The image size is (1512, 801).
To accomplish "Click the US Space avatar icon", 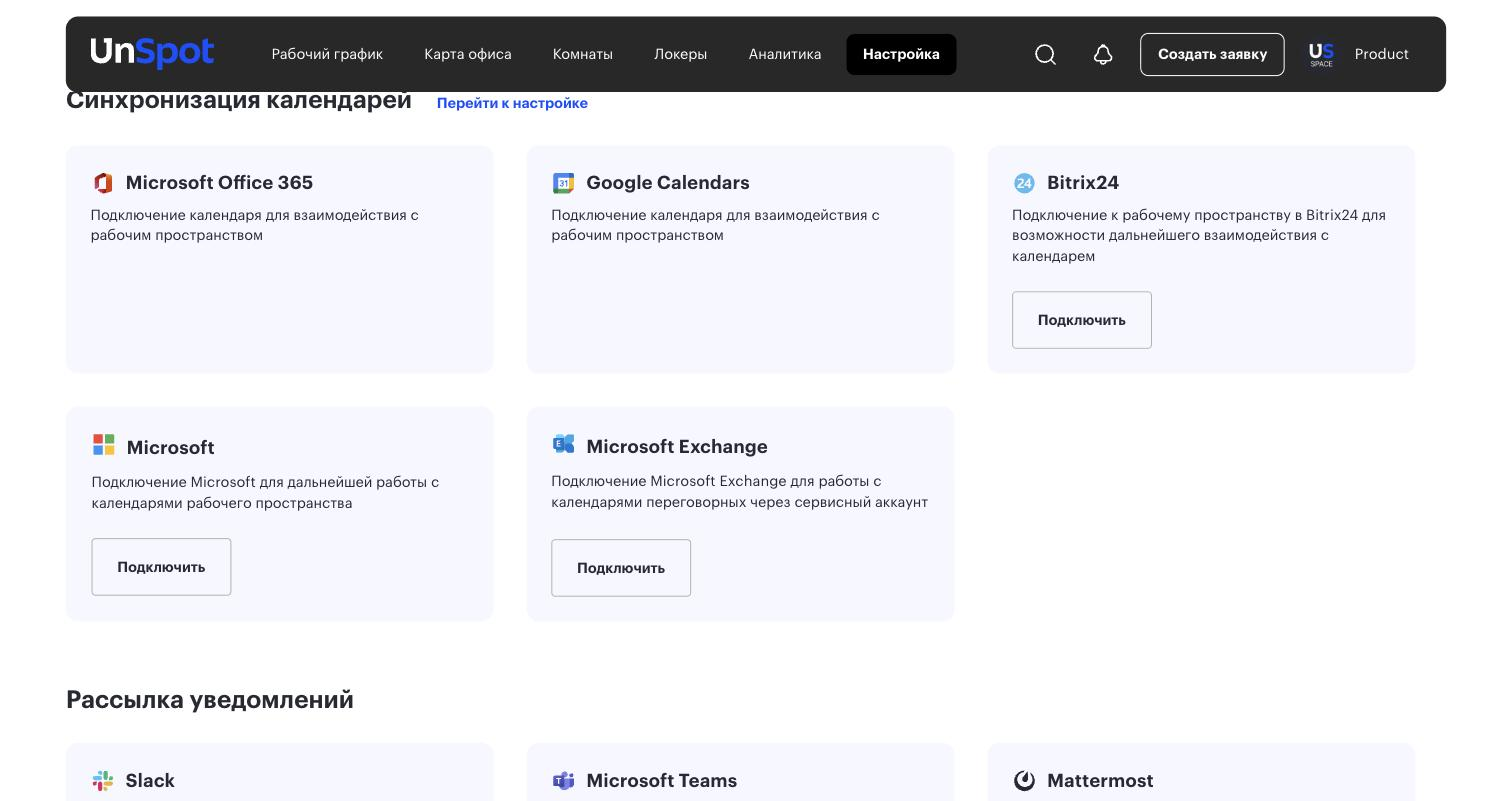I will [x=1321, y=54].
